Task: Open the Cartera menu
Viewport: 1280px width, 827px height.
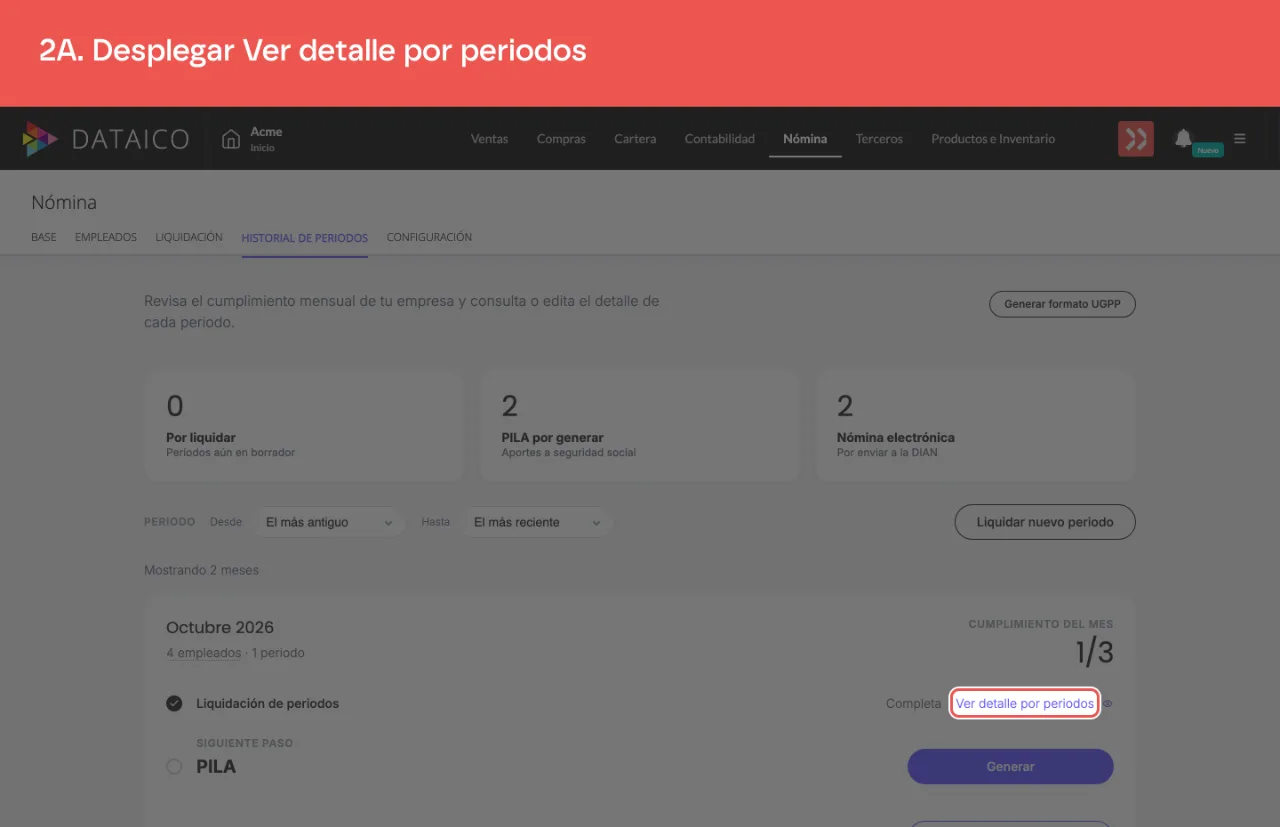Action: point(635,139)
